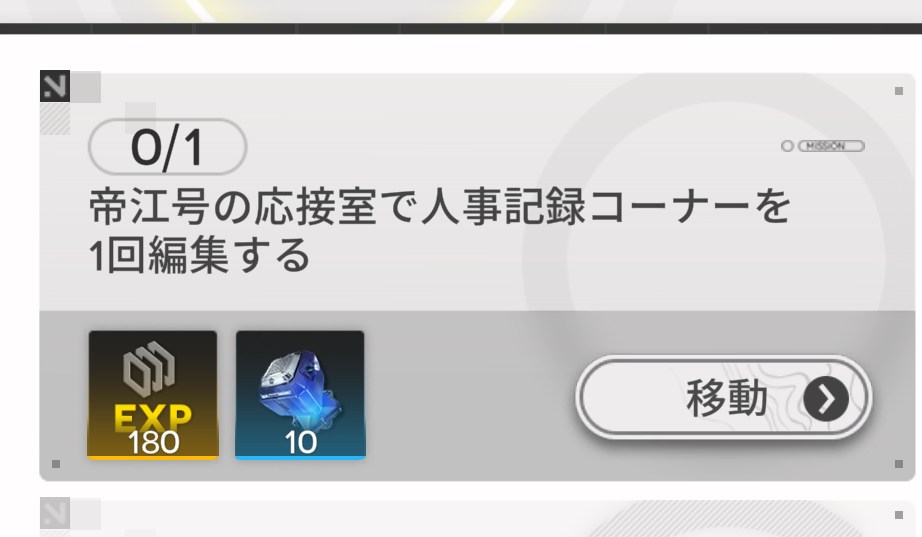Viewport: 922px width, 537px height.
Task: Click the dark segmented progress bar at the top
Action: (461, 28)
